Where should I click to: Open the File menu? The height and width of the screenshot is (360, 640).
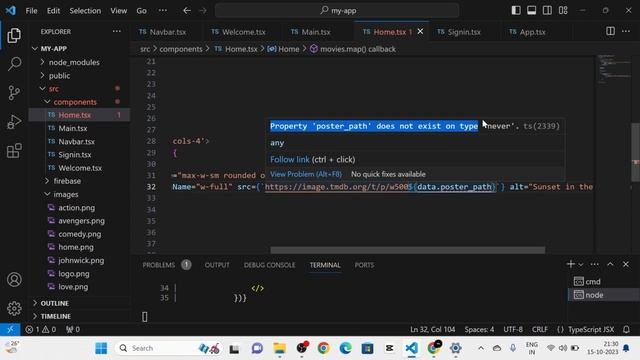[x=31, y=11]
